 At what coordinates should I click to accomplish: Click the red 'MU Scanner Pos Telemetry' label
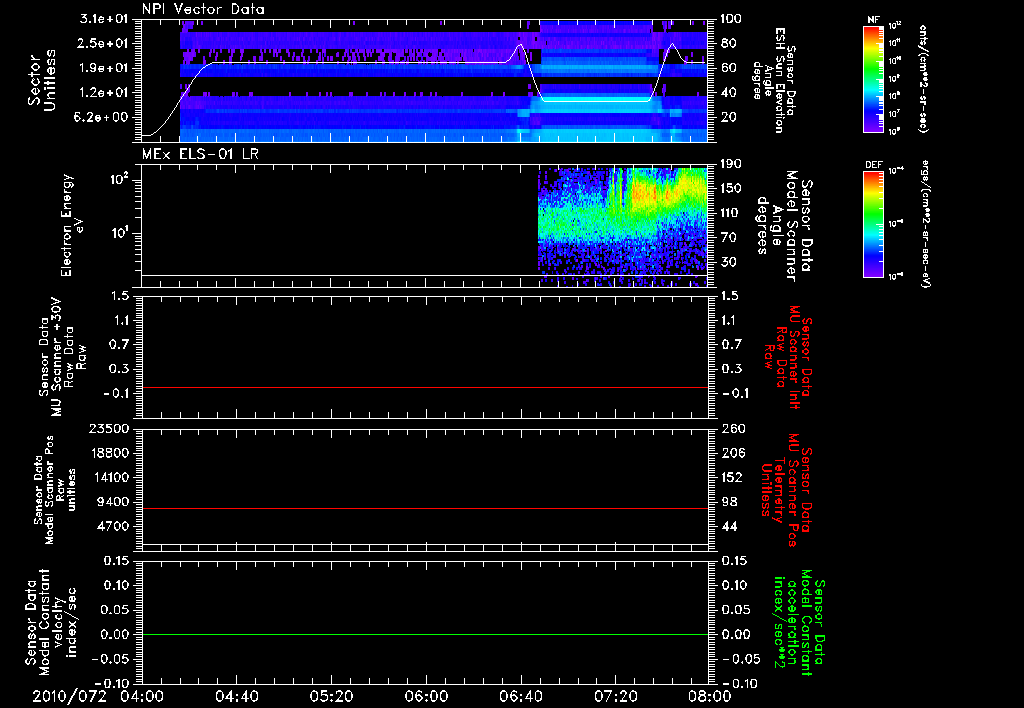click(786, 490)
